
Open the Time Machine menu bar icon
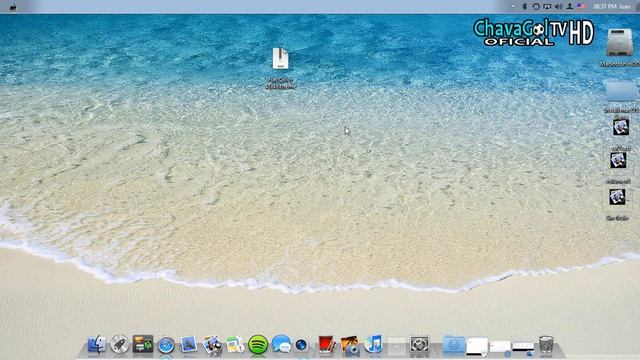[x=536, y=6]
